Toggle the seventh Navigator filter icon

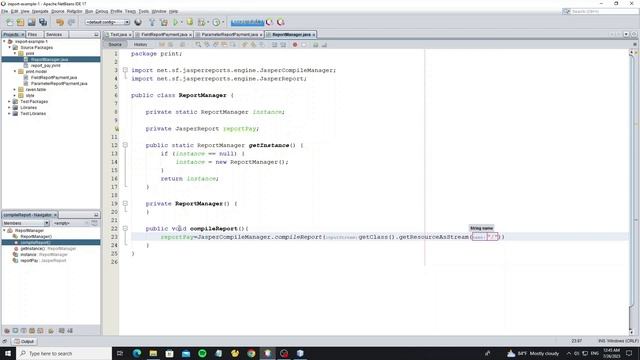[62, 331]
